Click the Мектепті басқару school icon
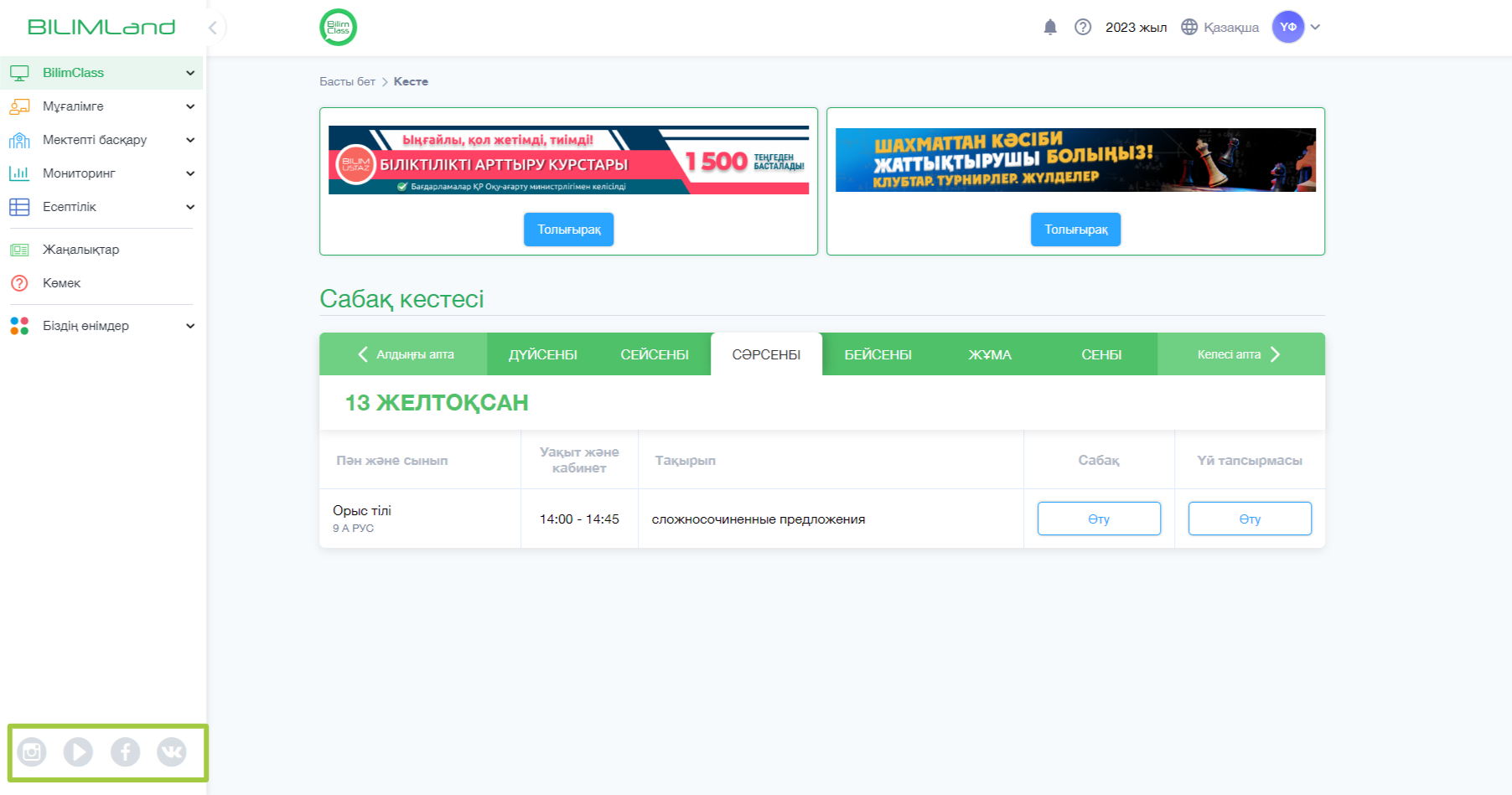Screen dimensions: 1512x795 [19, 140]
